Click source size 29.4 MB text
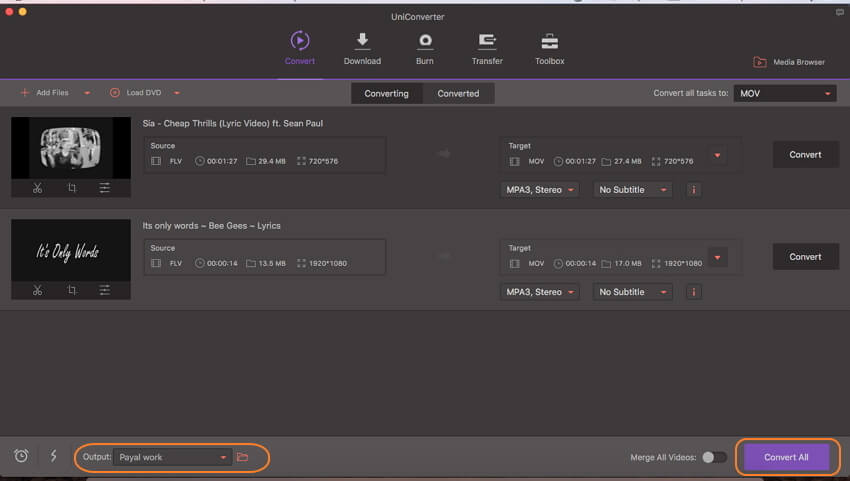850x481 pixels. [272, 161]
